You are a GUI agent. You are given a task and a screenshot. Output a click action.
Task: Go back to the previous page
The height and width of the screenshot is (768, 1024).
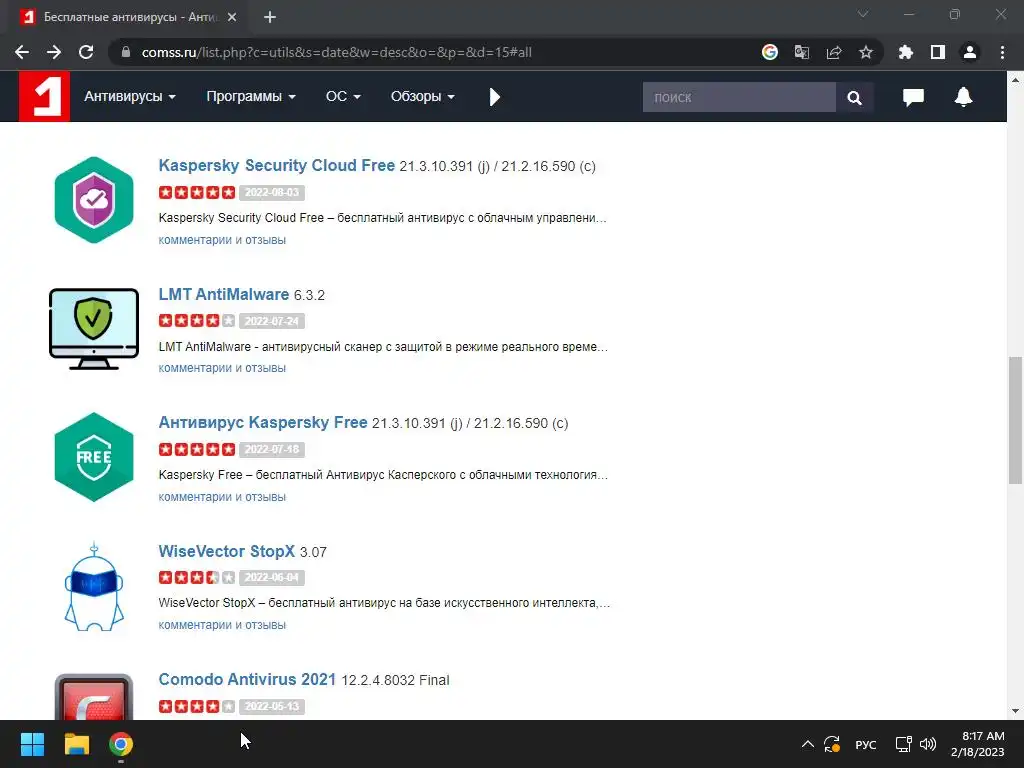click(x=22, y=52)
